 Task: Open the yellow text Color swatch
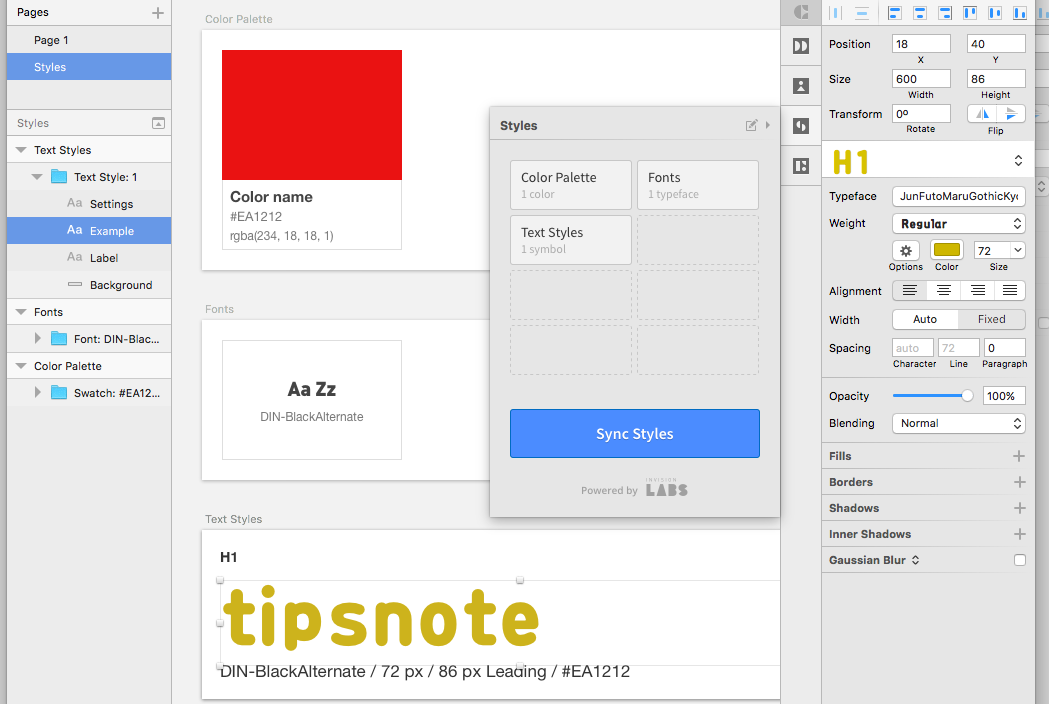(947, 250)
